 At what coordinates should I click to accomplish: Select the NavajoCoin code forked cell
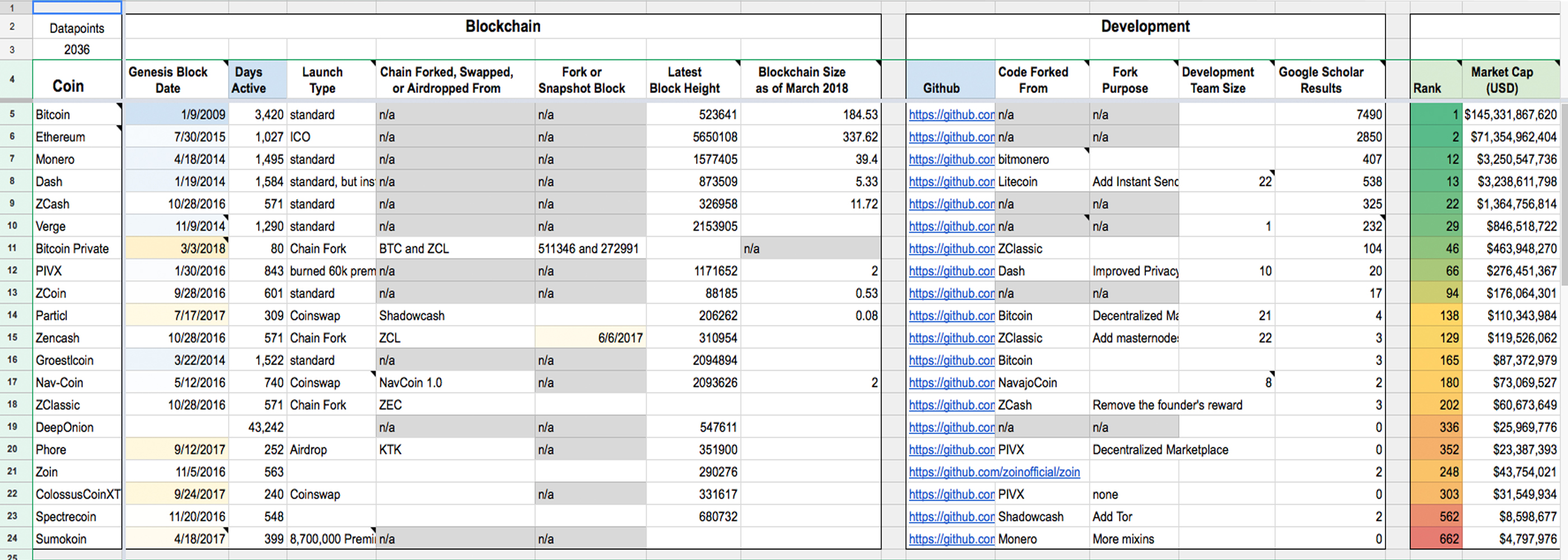click(1042, 382)
